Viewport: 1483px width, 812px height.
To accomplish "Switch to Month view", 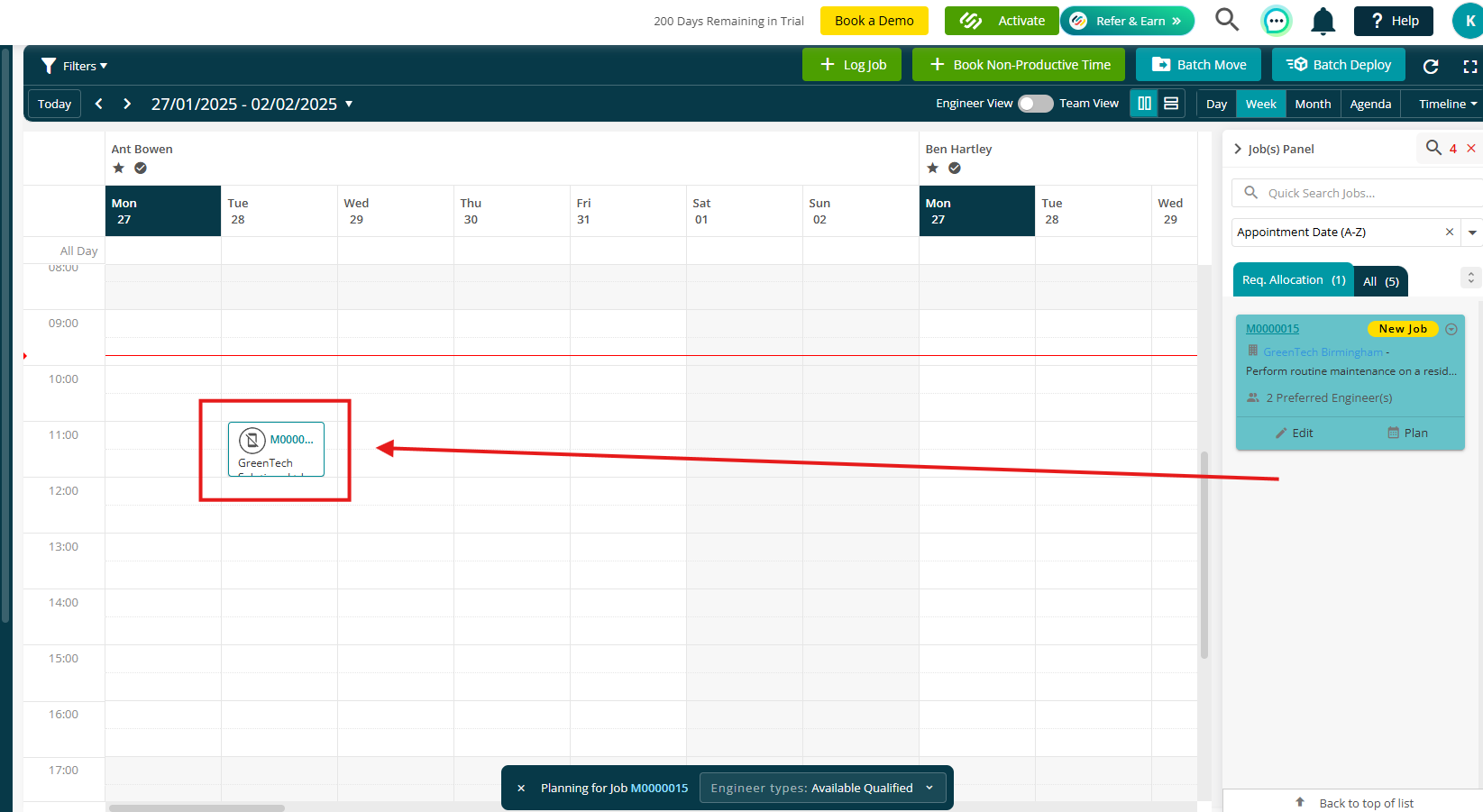I will 1313,104.
